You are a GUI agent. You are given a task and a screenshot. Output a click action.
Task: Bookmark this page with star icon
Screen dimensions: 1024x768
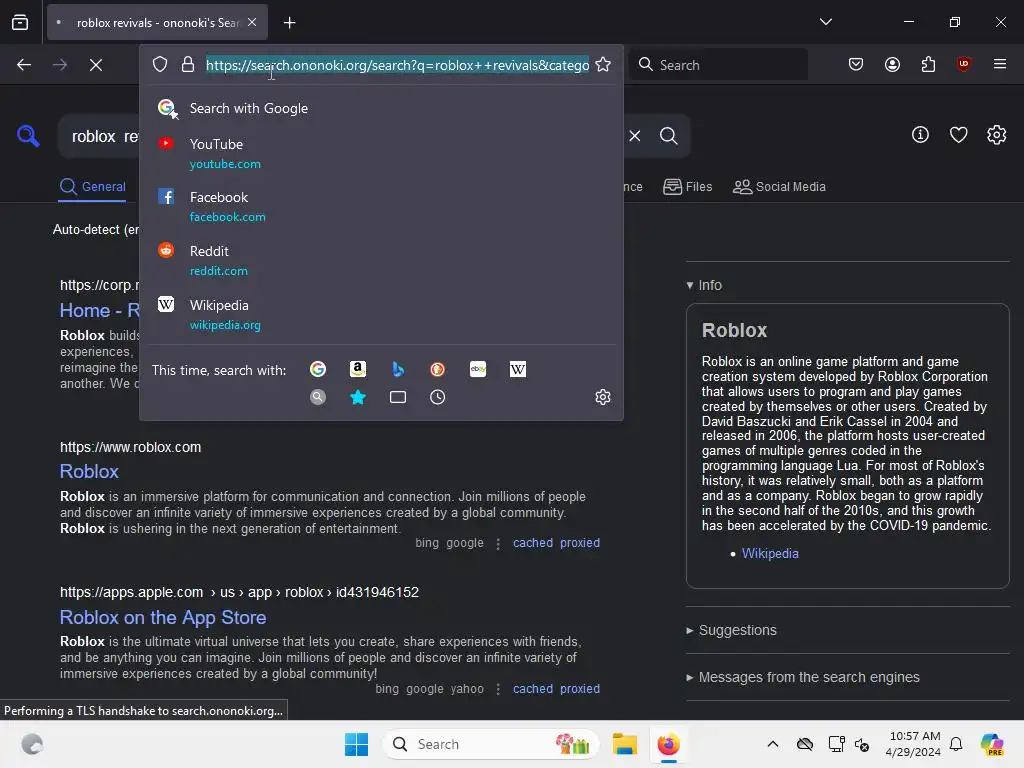(603, 65)
